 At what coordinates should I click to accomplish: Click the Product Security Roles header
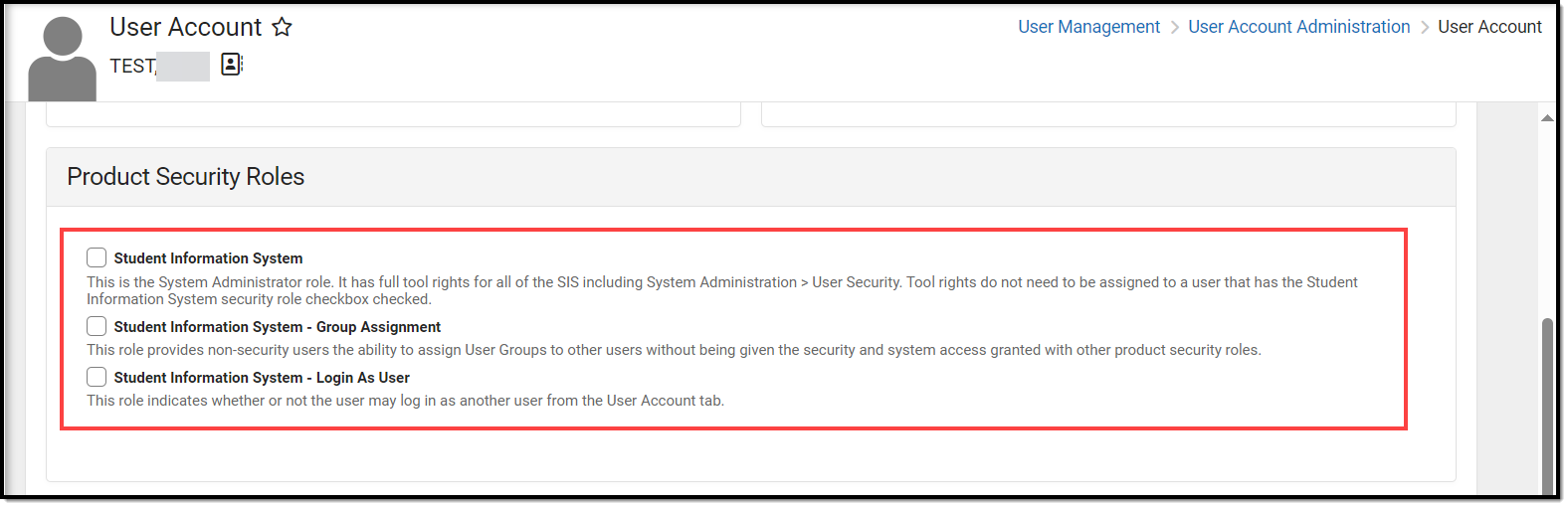[186, 177]
